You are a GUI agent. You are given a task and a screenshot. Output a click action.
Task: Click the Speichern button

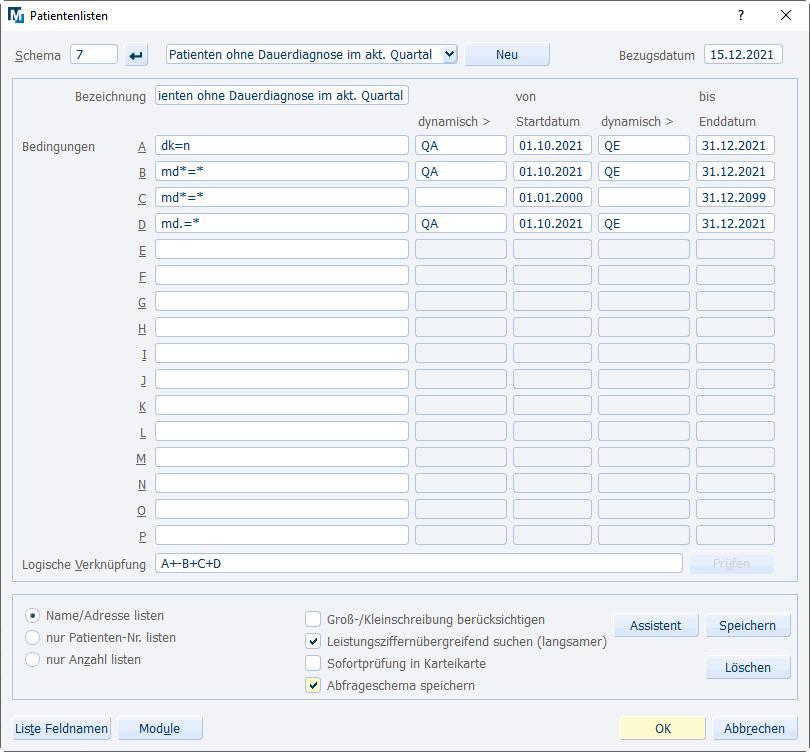pos(747,625)
